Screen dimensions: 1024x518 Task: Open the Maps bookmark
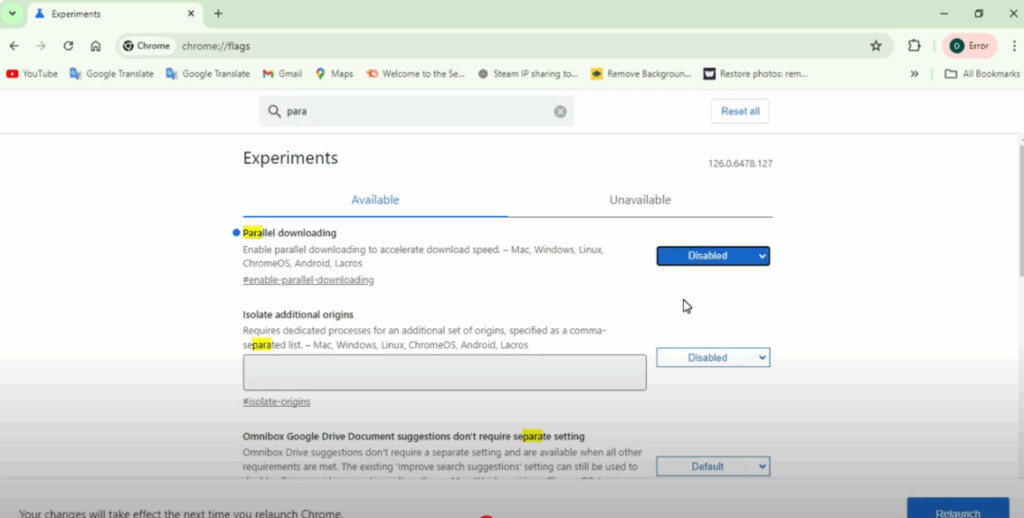tap(334, 74)
